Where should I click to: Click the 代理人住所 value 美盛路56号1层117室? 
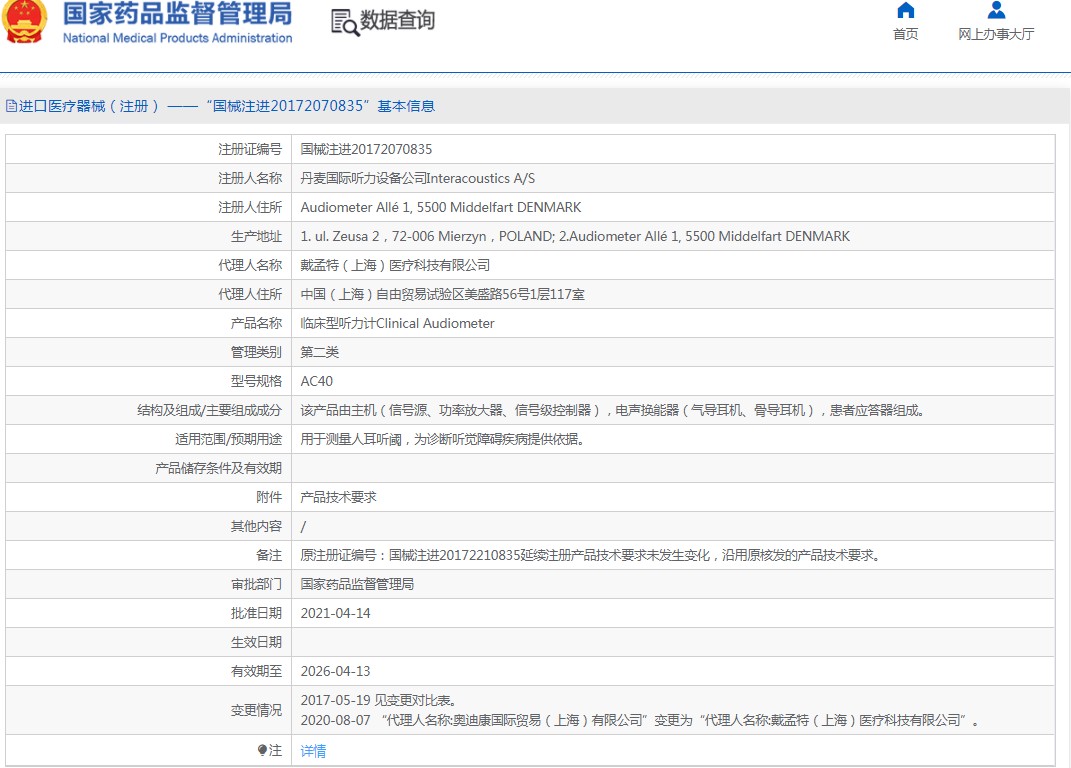coord(443,294)
